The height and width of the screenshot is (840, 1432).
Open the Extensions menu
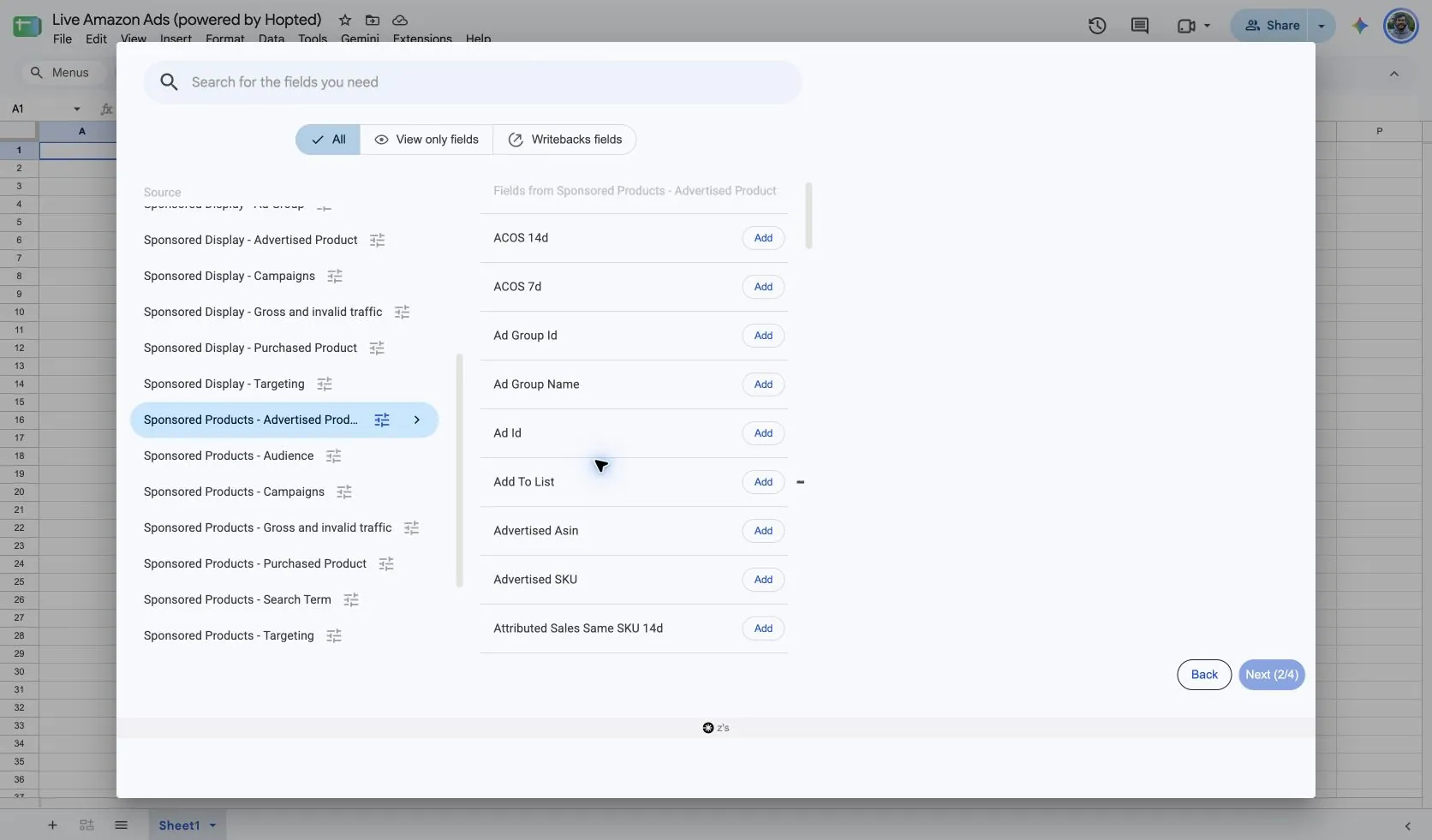(422, 39)
